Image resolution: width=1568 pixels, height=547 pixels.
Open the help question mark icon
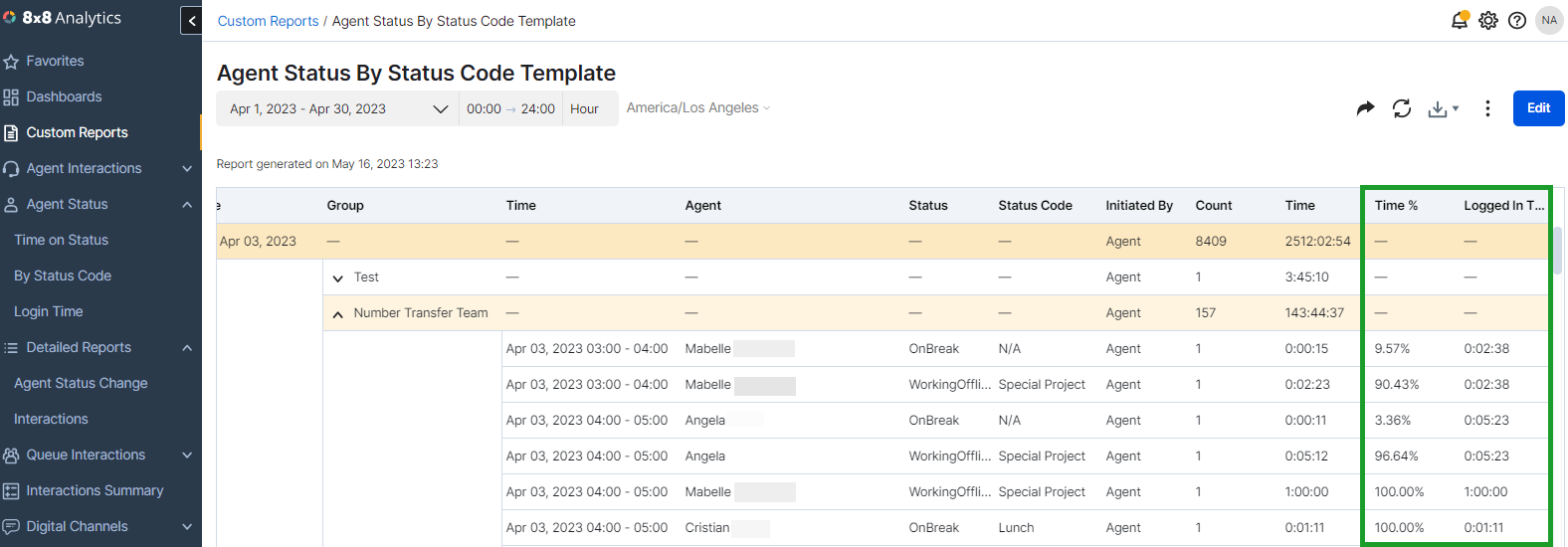coord(1517,20)
